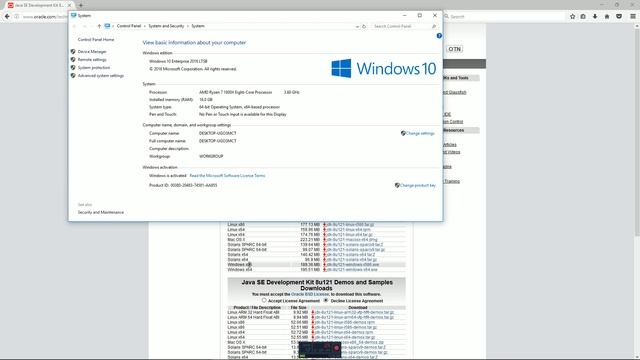This screenshot has width=640, height=360.
Task: Close the Java SE Development Kit tab
Action: pos(69,5)
